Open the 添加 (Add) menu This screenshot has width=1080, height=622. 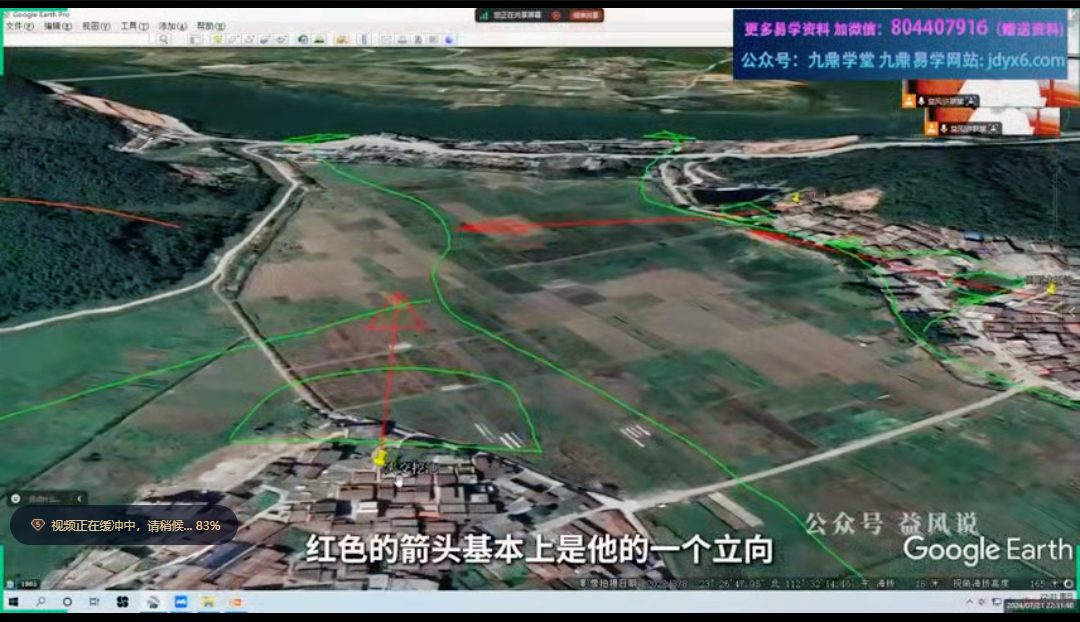pos(172,26)
